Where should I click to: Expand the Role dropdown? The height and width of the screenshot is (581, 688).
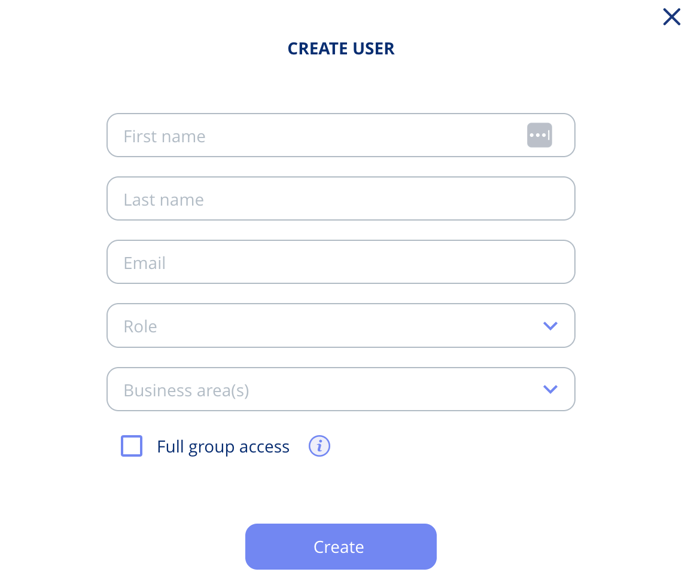(x=341, y=326)
